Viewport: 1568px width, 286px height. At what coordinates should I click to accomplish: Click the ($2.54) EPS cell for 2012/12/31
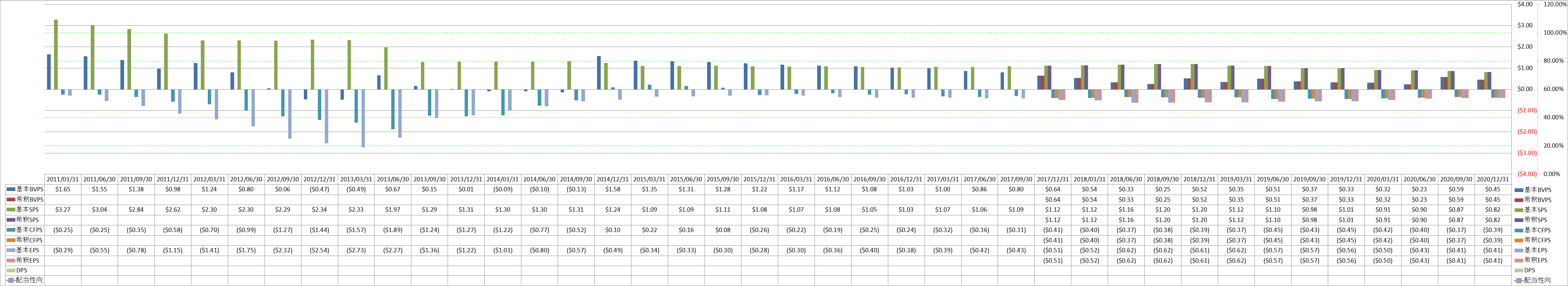(320, 250)
